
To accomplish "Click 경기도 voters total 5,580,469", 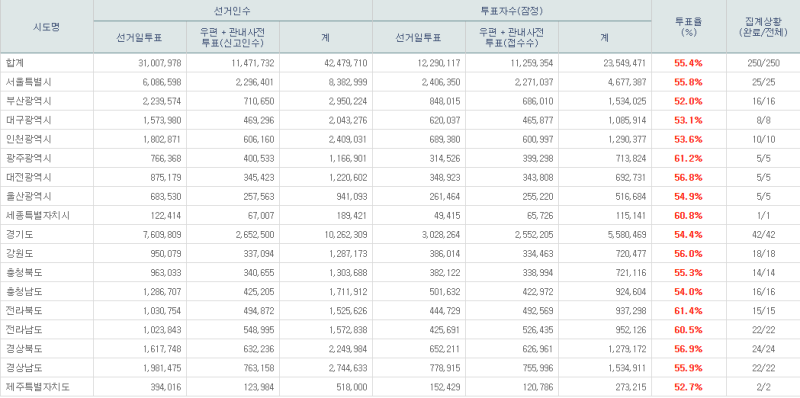I will pos(627,235).
